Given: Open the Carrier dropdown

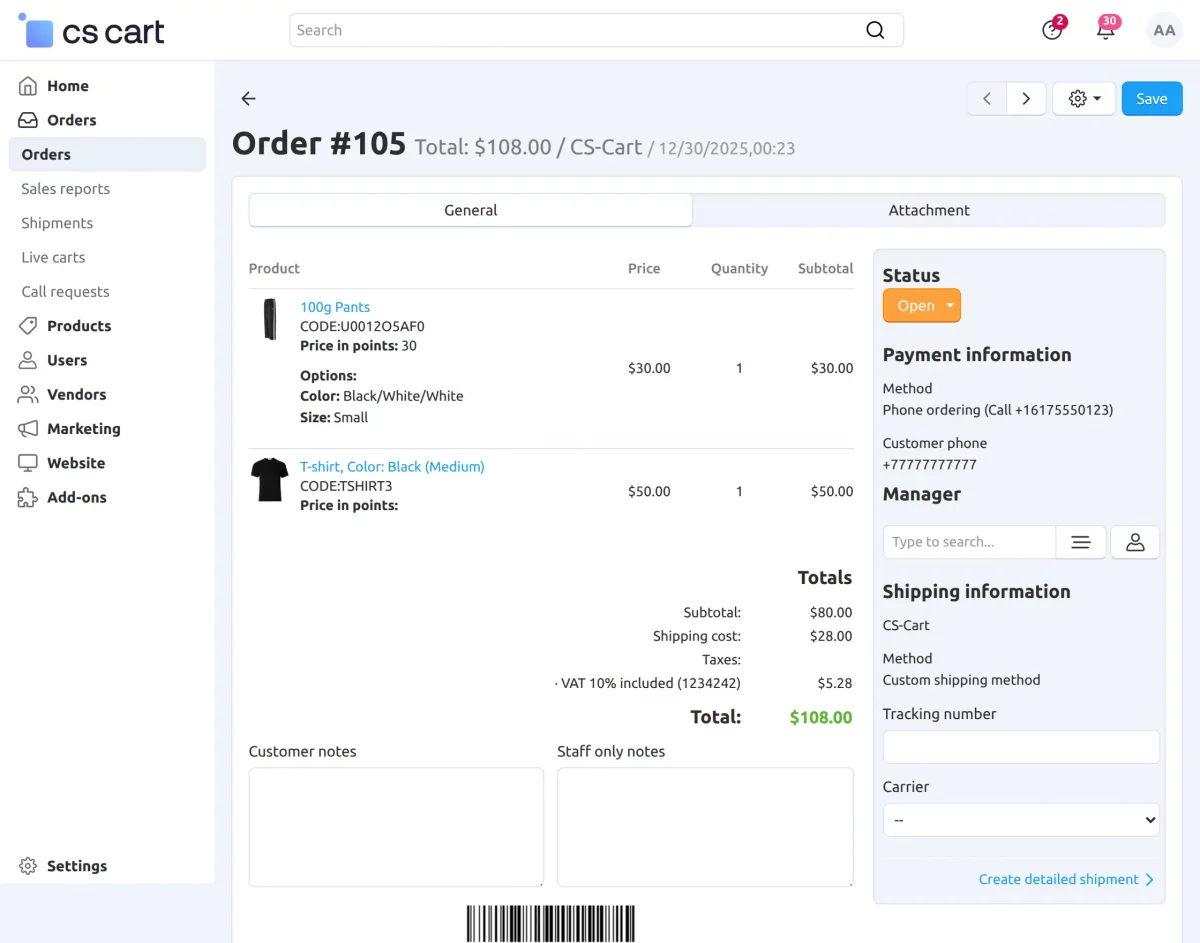Looking at the screenshot, I should 1020,819.
